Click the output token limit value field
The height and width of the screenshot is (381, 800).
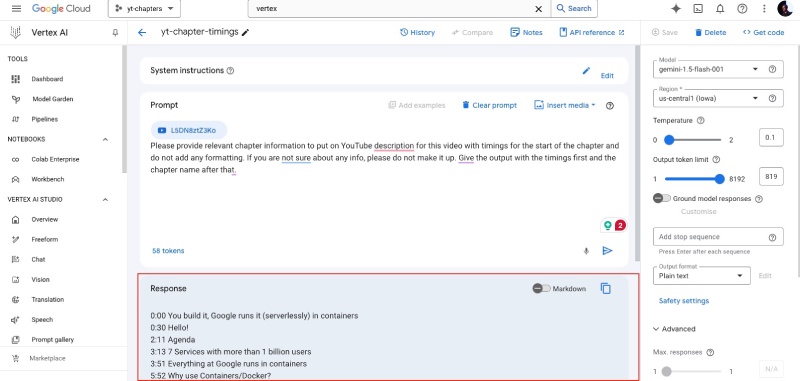771,177
